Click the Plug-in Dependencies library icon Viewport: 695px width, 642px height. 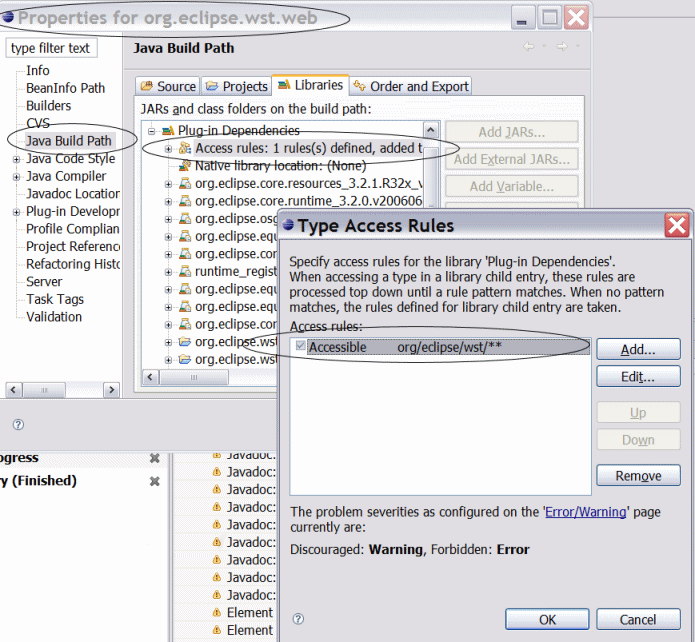[168, 131]
